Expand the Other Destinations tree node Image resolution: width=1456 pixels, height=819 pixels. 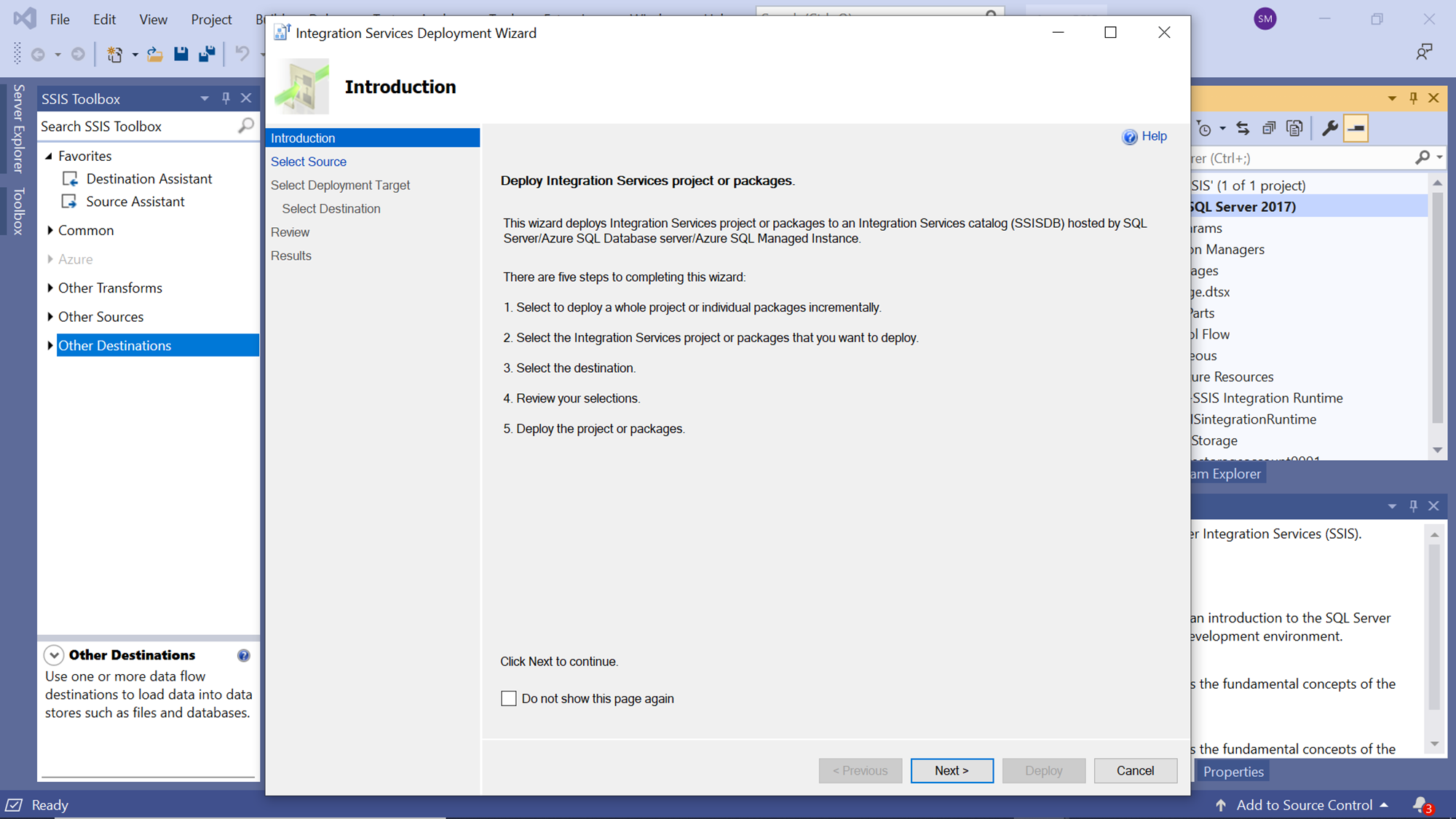50,346
